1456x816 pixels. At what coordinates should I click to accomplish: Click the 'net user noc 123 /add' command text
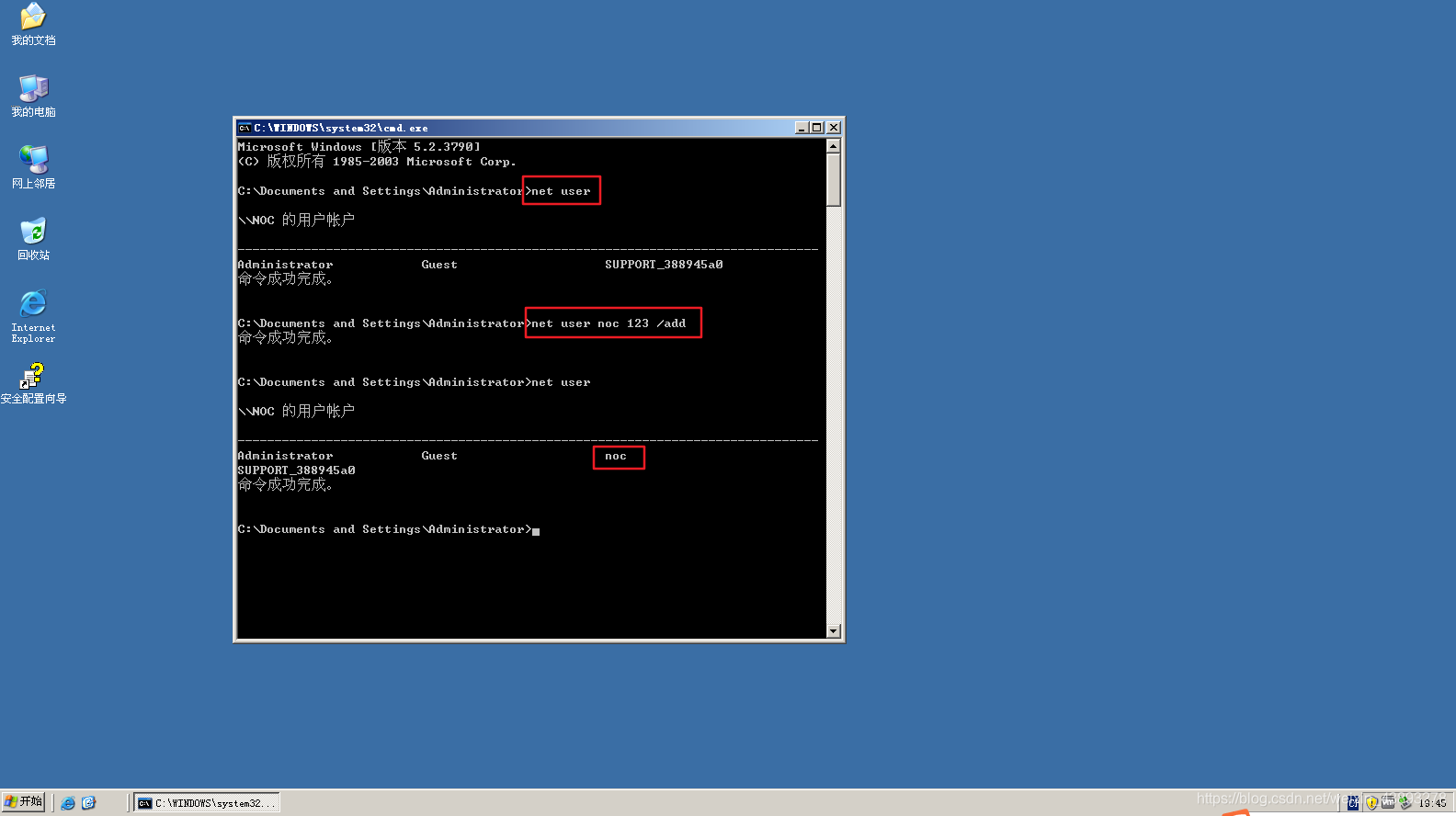(x=609, y=323)
